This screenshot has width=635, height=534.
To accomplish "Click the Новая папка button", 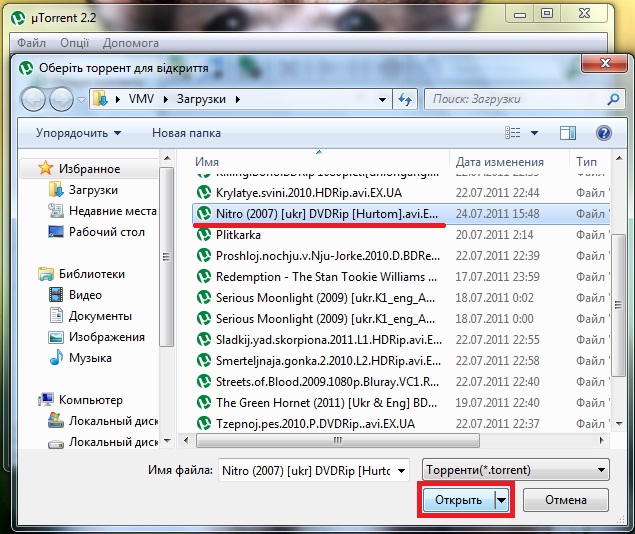I will pyautogui.click(x=186, y=133).
